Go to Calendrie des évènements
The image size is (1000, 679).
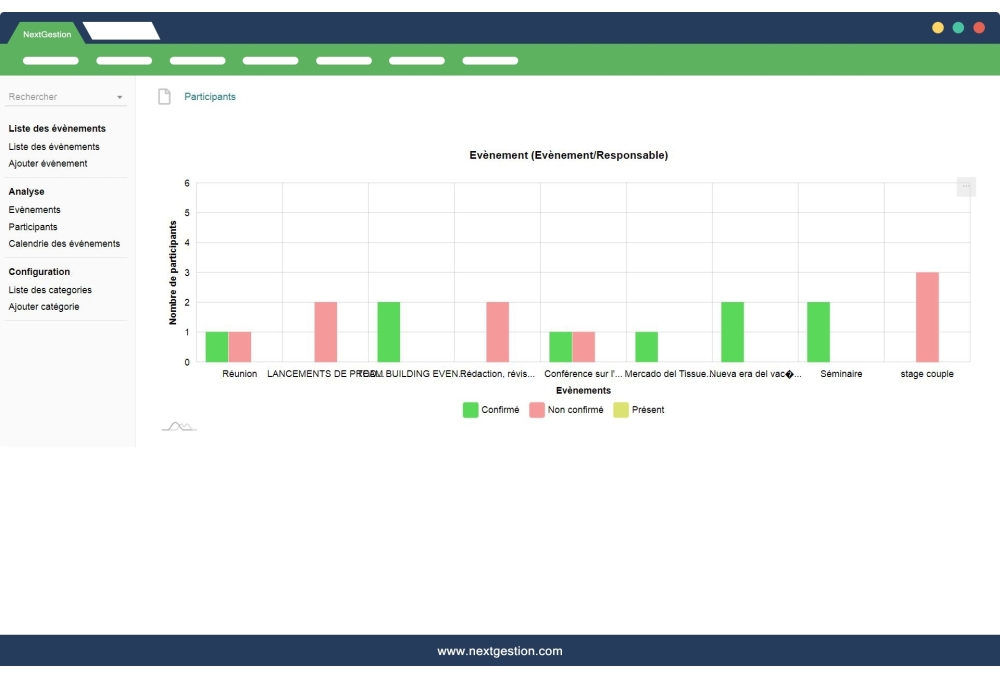coord(64,243)
